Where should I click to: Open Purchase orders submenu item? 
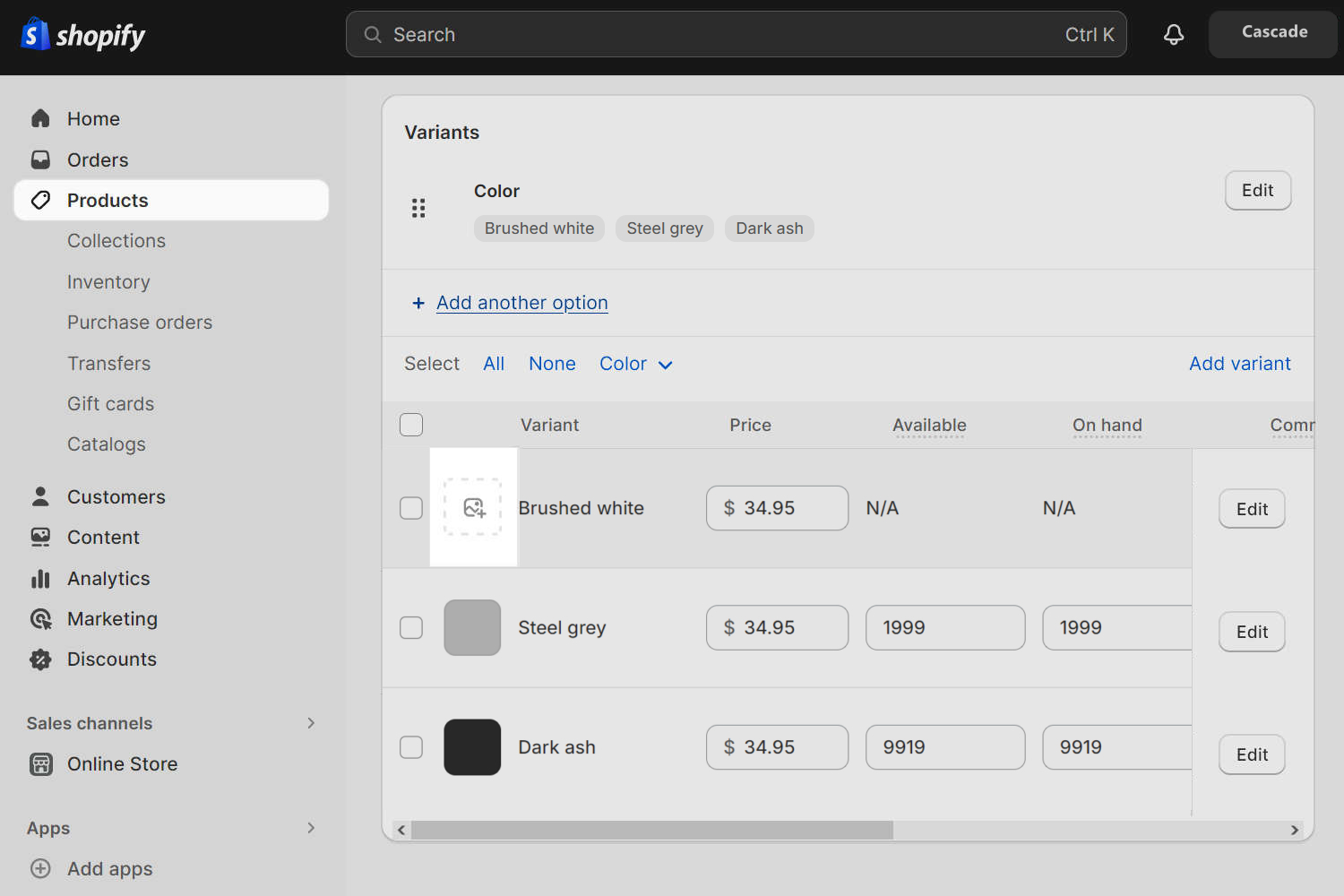(x=140, y=323)
